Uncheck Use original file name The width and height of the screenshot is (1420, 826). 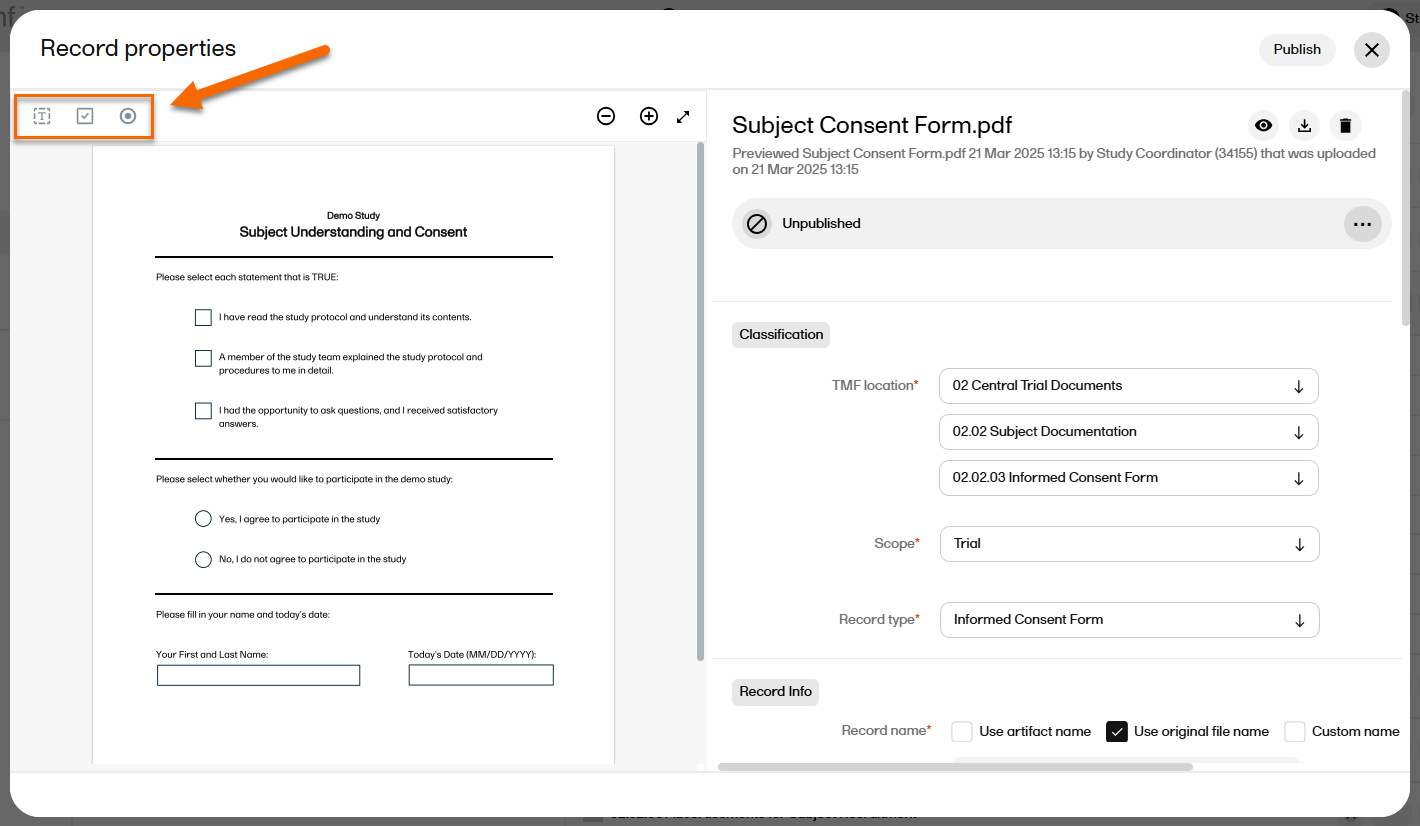(1117, 732)
